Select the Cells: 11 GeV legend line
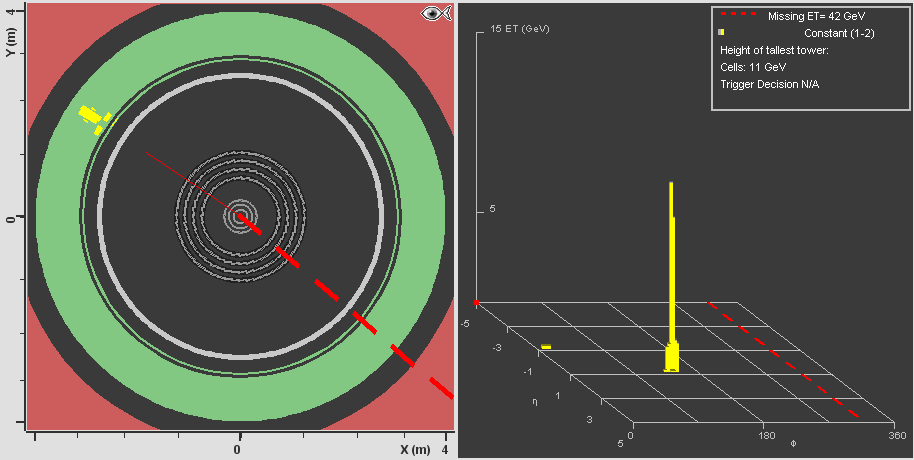Screen dimensions: 914x460 [x=755, y=67]
